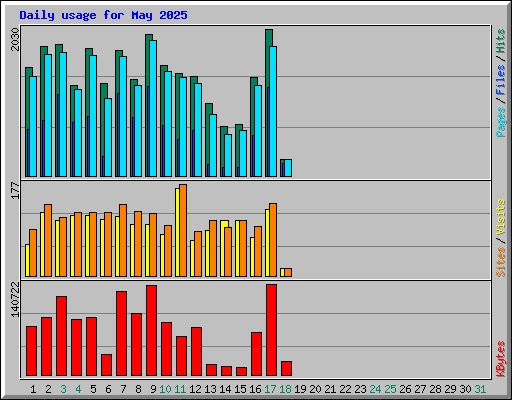Click day label 14 on the axis

pos(225,389)
